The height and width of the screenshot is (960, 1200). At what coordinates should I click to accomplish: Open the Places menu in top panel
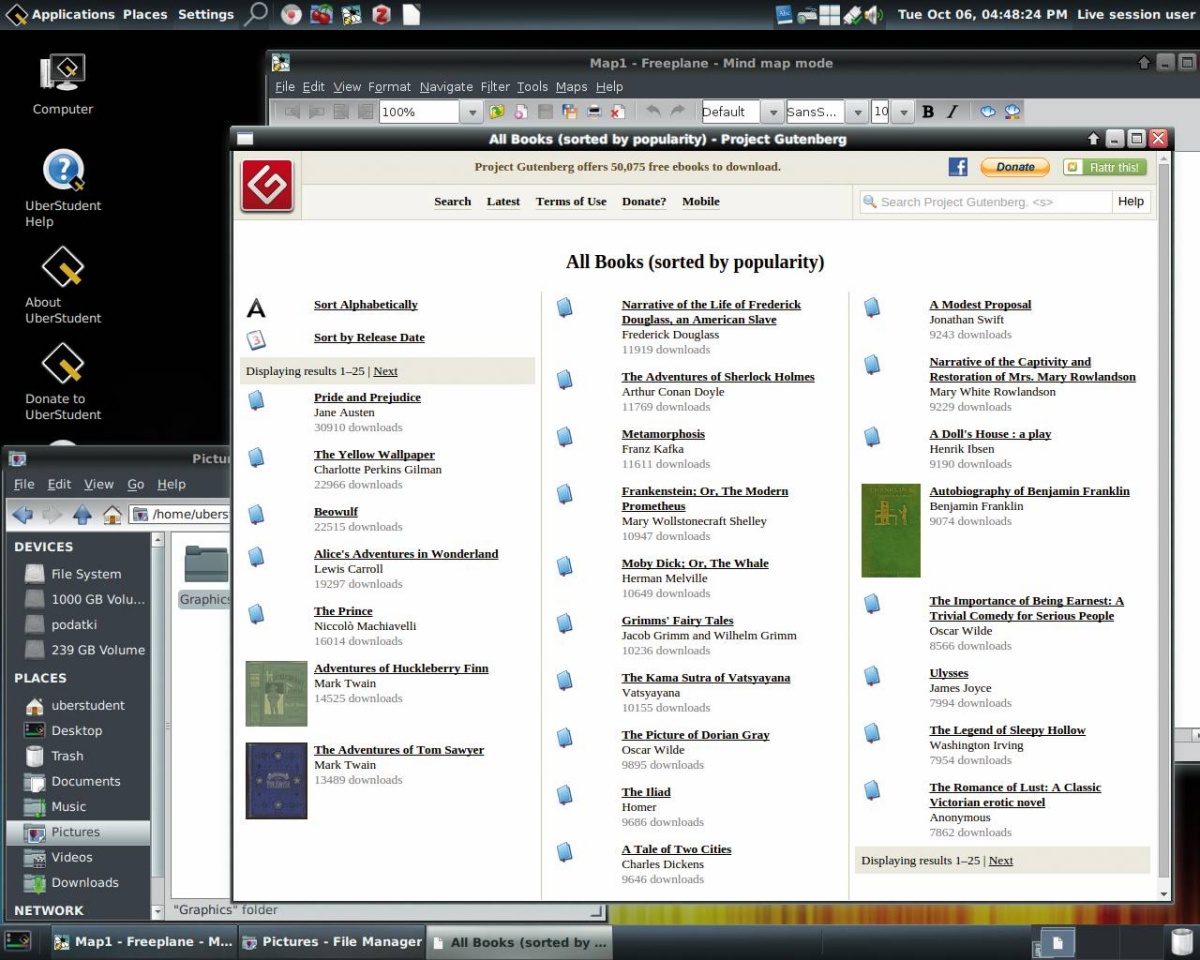click(x=145, y=14)
